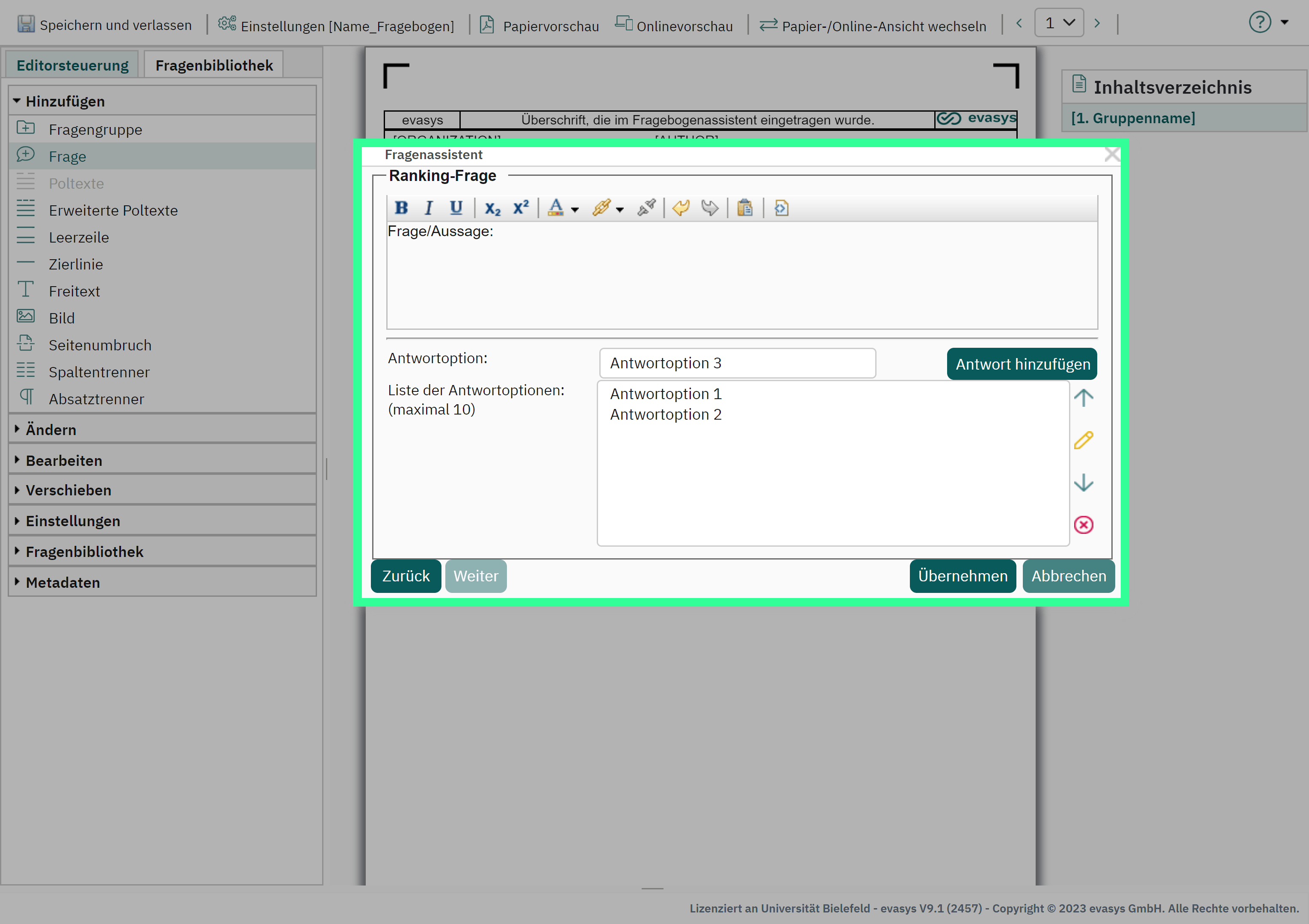Screen dimensions: 1309x924
Task: Click Antwort hinzufügen button
Action: tap(1022, 364)
